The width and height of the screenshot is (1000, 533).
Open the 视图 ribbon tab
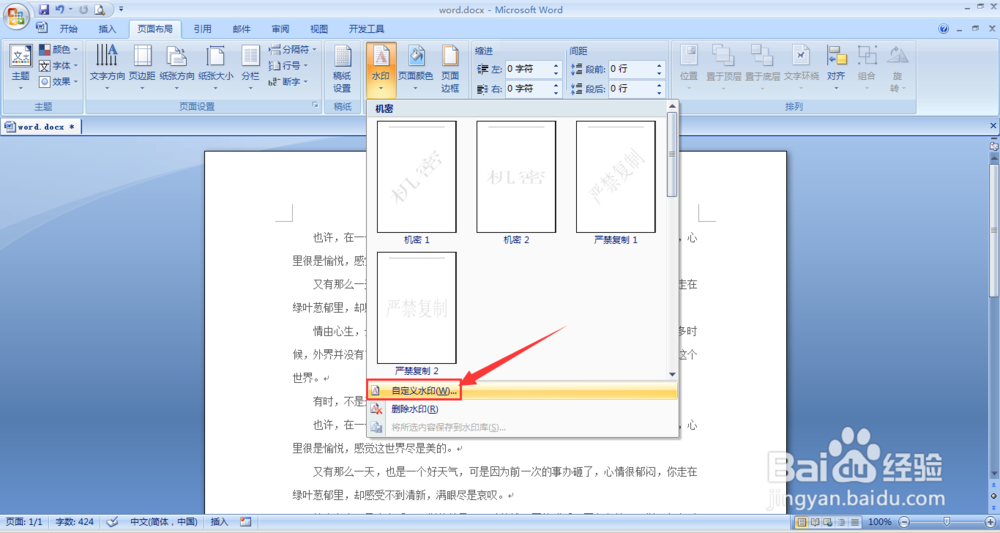coord(319,29)
